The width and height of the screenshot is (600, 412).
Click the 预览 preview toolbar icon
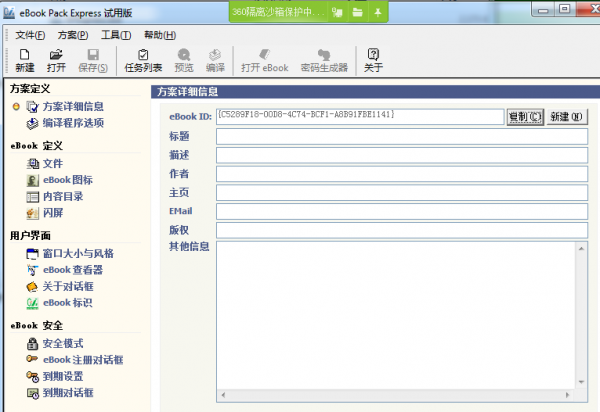pyautogui.click(x=184, y=60)
